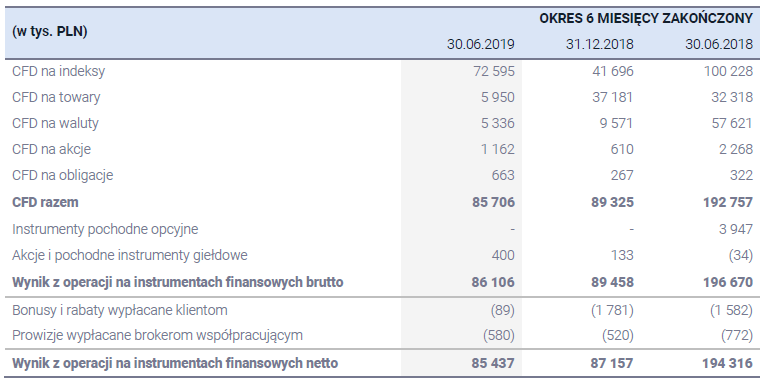Select the value 194 316
This screenshot has height=388, width=770.
coord(728,363)
